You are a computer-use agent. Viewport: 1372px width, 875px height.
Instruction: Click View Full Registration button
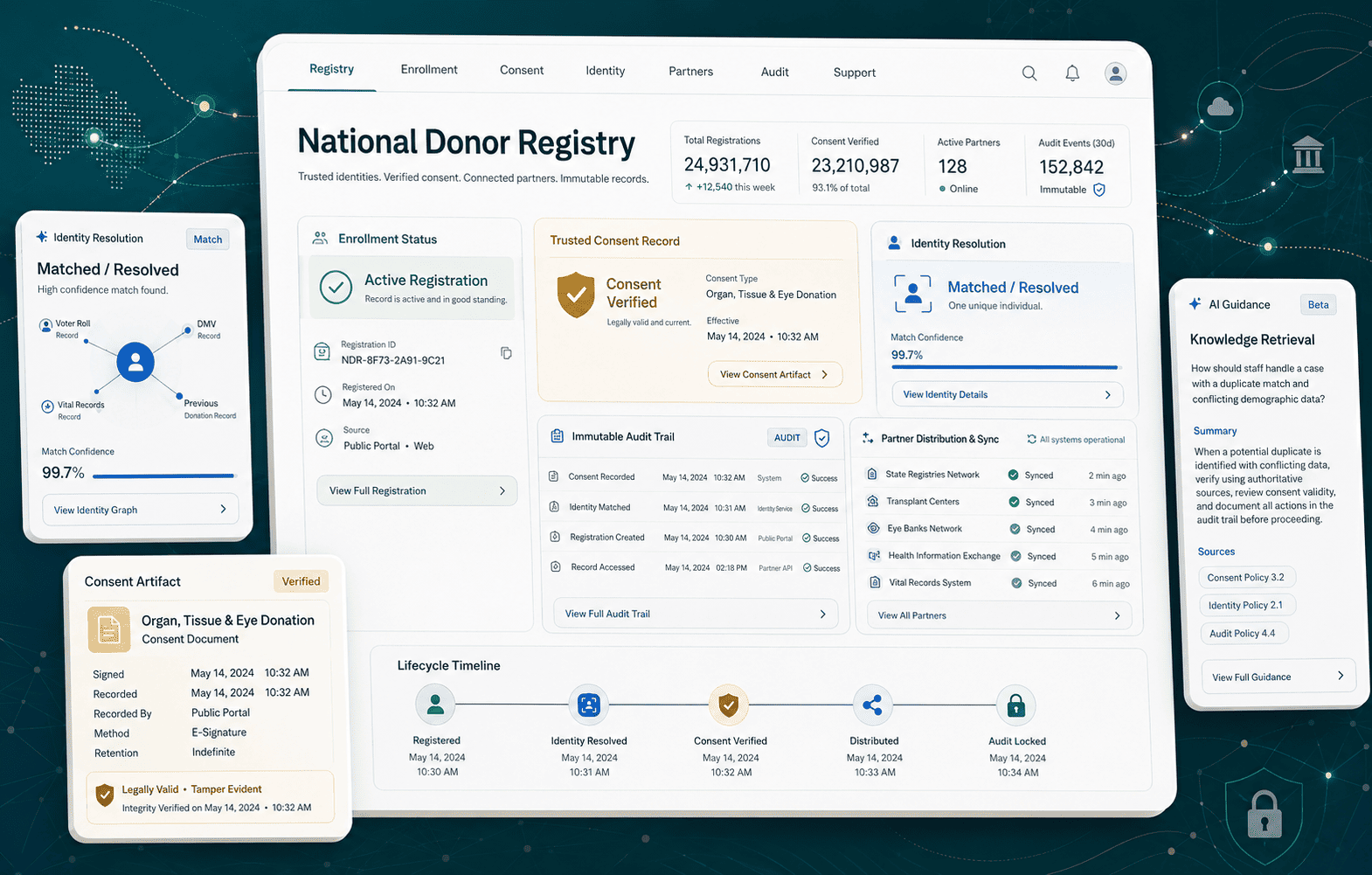[417, 490]
